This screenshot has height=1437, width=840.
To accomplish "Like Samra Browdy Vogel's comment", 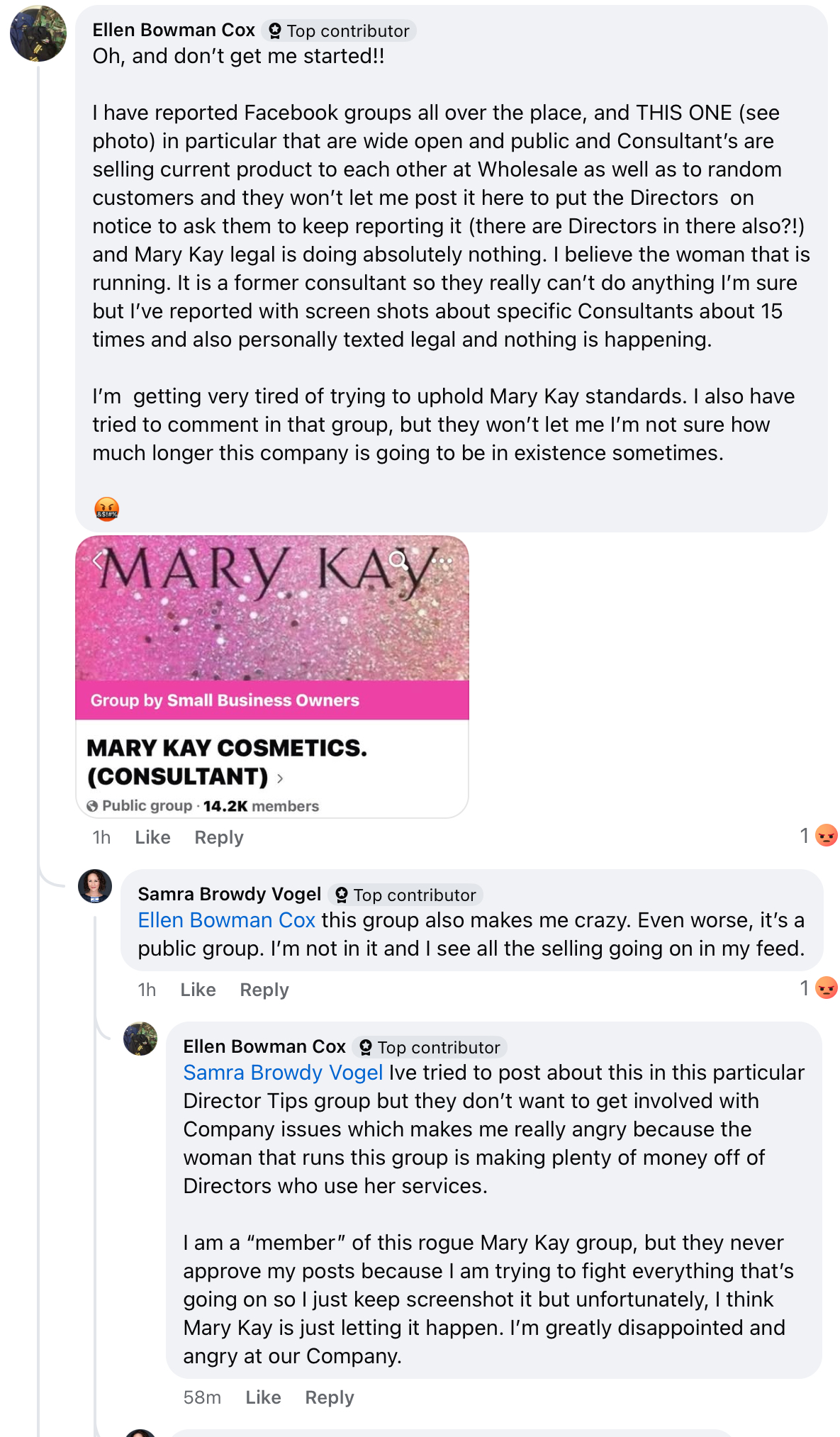I will click(x=198, y=990).
